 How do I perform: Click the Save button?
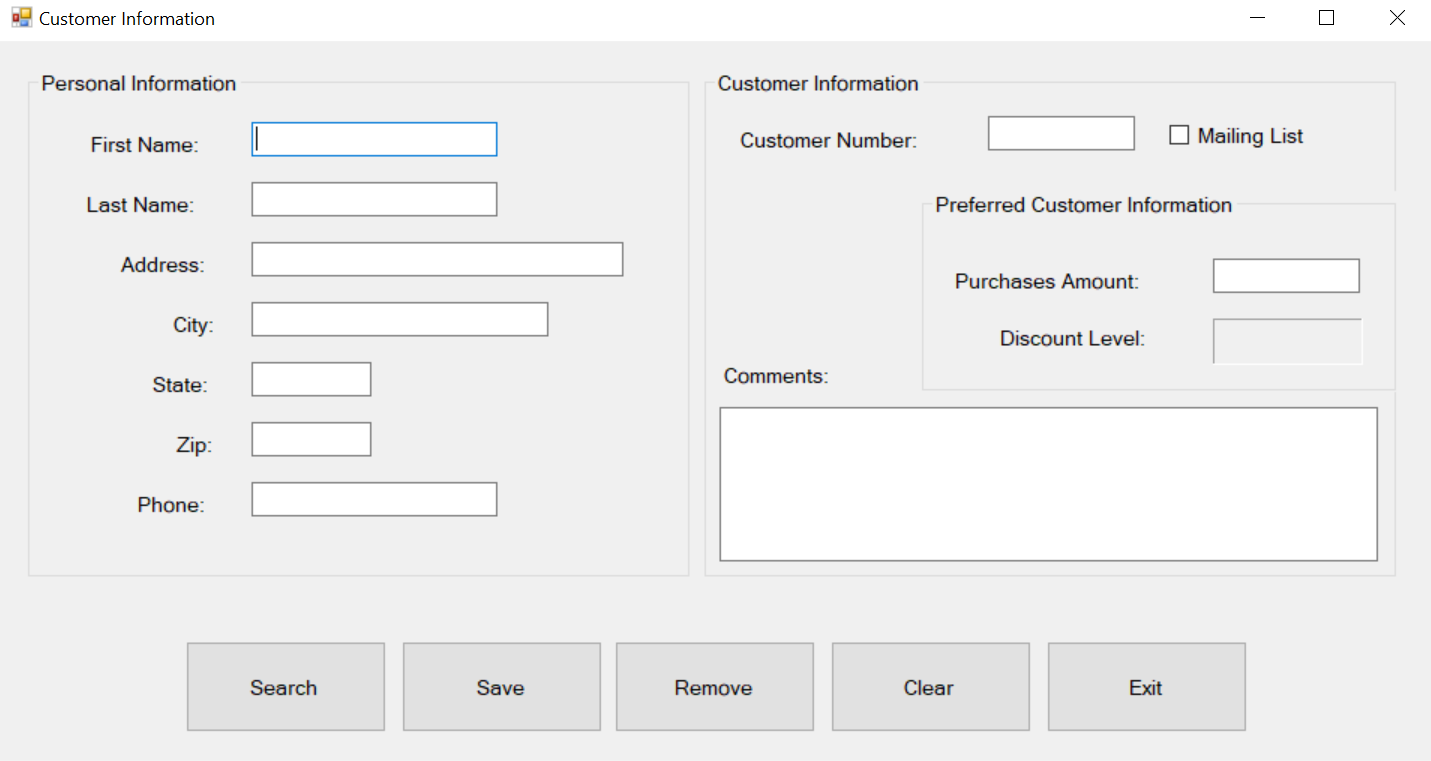(x=501, y=687)
